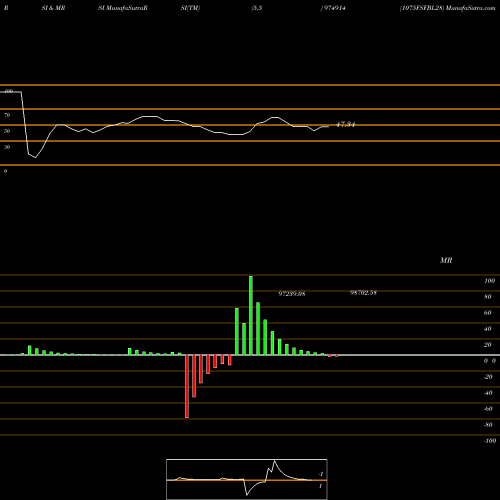Viewport: 500px width, 500px height.
Task: Click the longest red histogram bar
Action: pyautogui.click(x=187, y=386)
